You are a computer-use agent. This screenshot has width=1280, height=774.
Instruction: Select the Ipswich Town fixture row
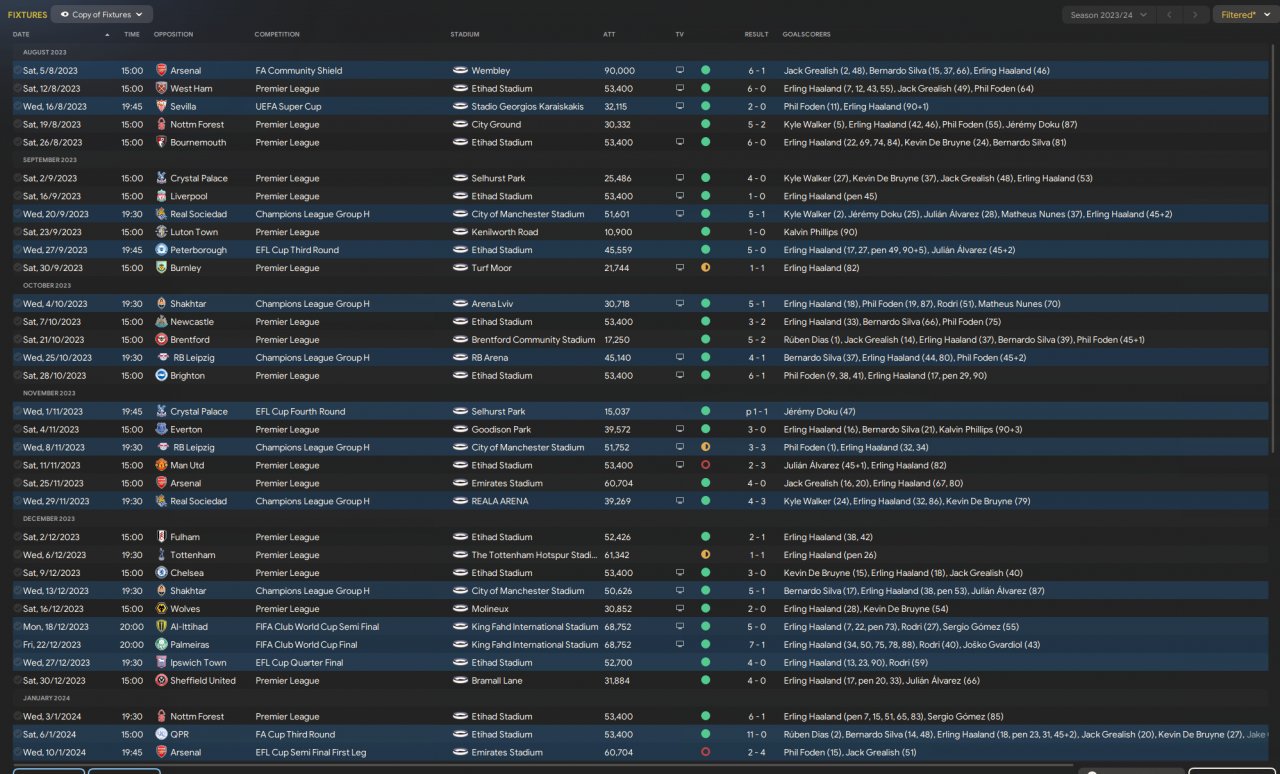pyautogui.click(x=640, y=663)
